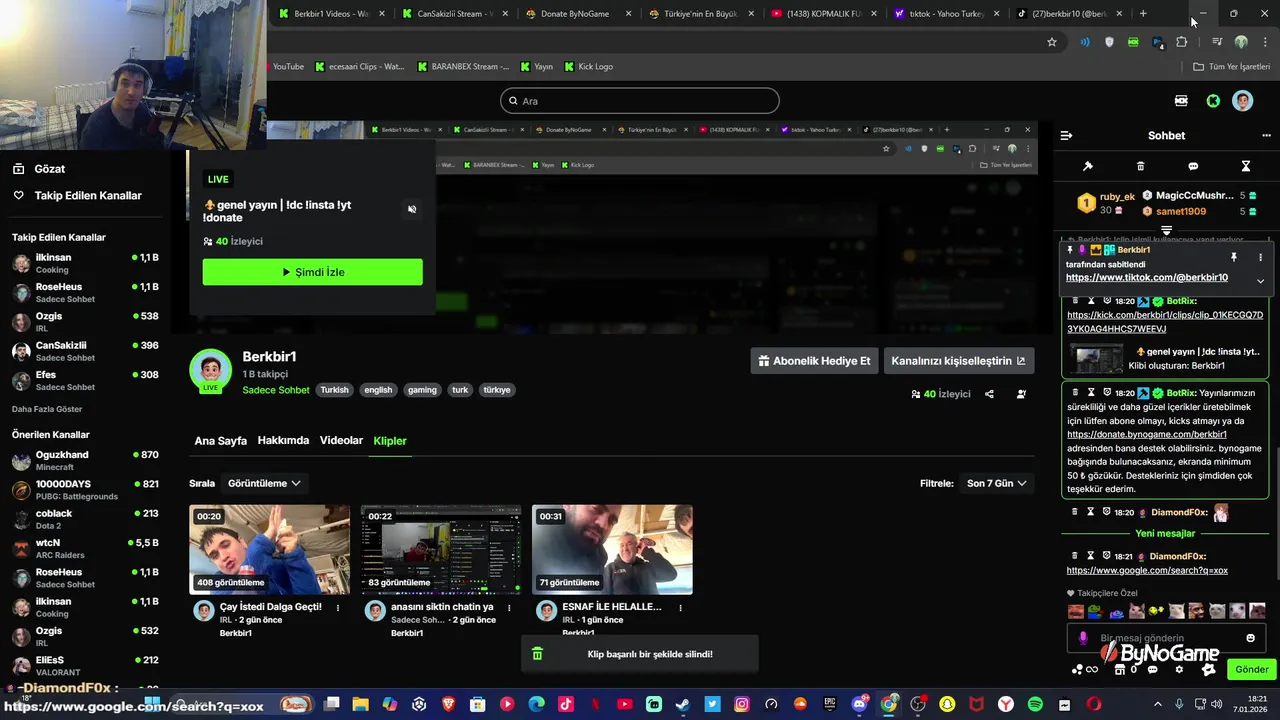The width and height of the screenshot is (1280, 720).
Task: Open Tüm Yer İşaretleri bookmarks folder
Action: pyautogui.click(x=1231, y=67)
